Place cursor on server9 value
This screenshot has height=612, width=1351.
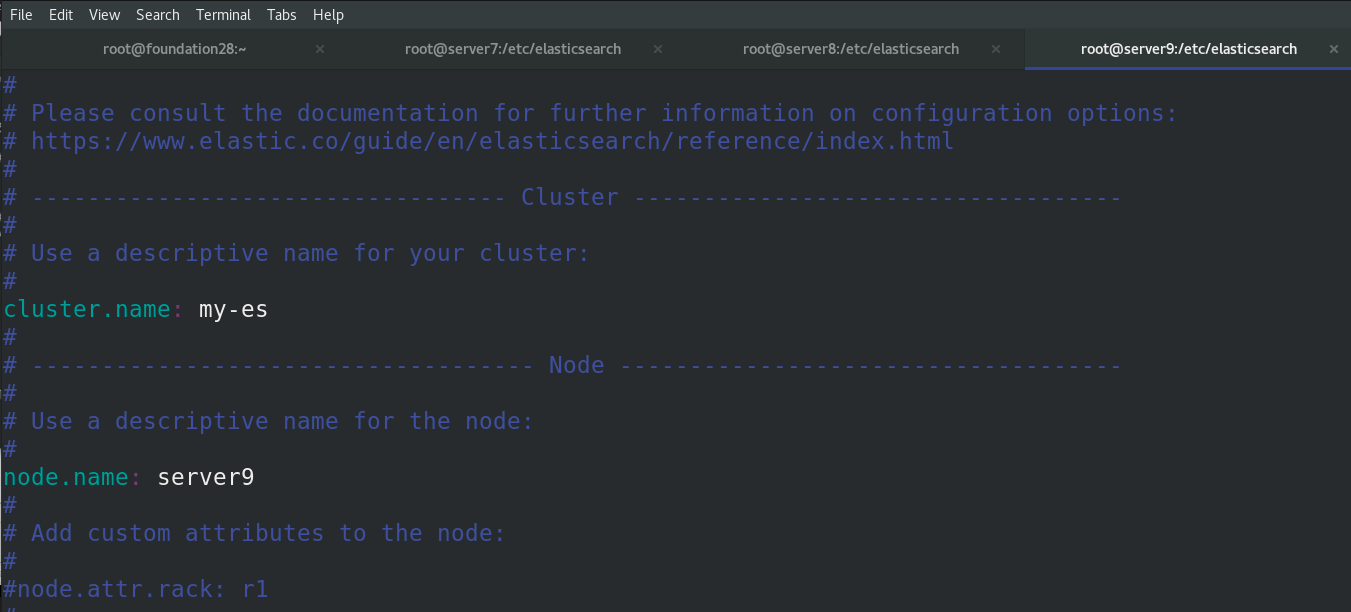coord(206,477)
